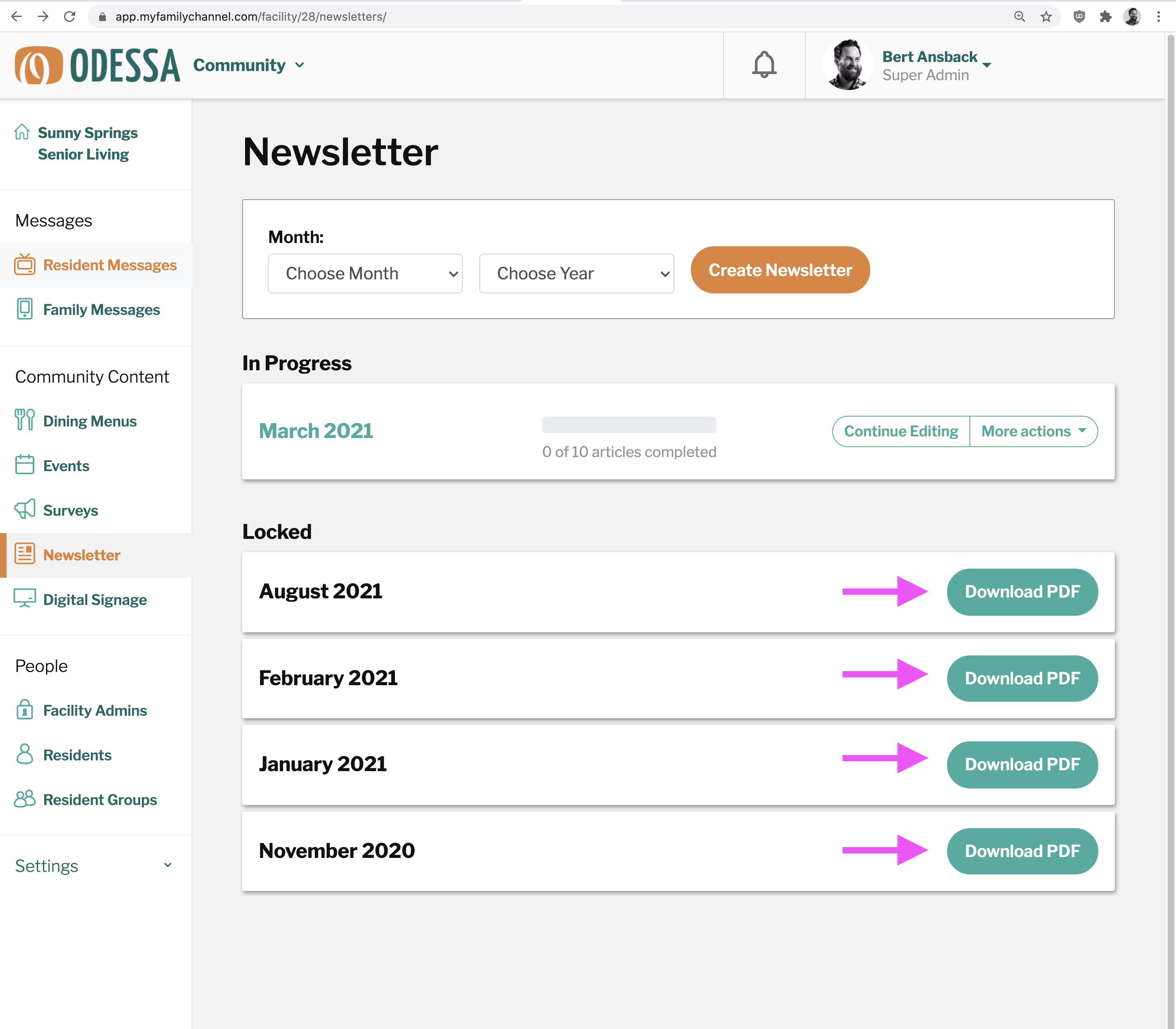Click the Facility Admins lock icon
Image resolution: width=1176 pixels, height=1029 pixels.
coord(25,710)
